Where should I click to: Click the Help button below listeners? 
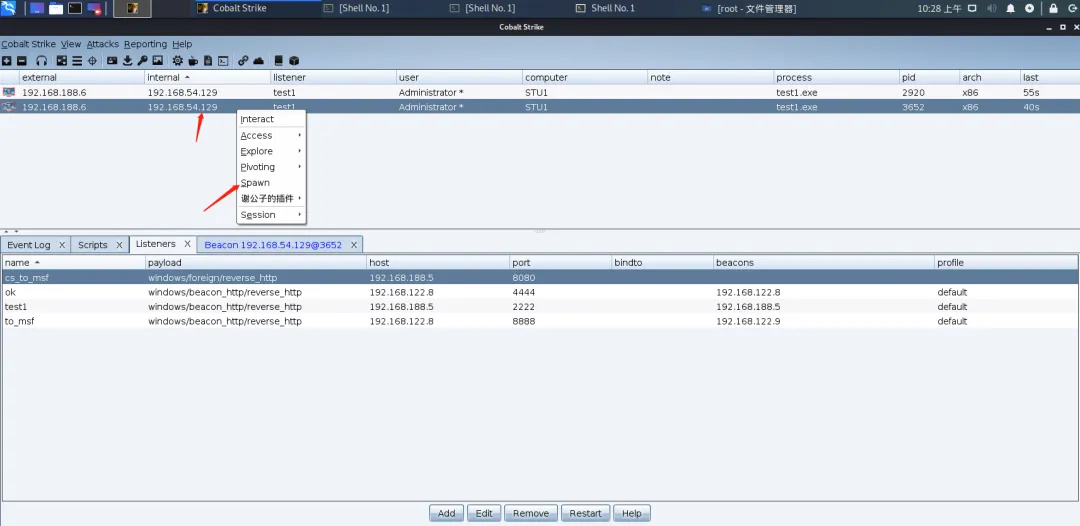(x=632, y=513)
